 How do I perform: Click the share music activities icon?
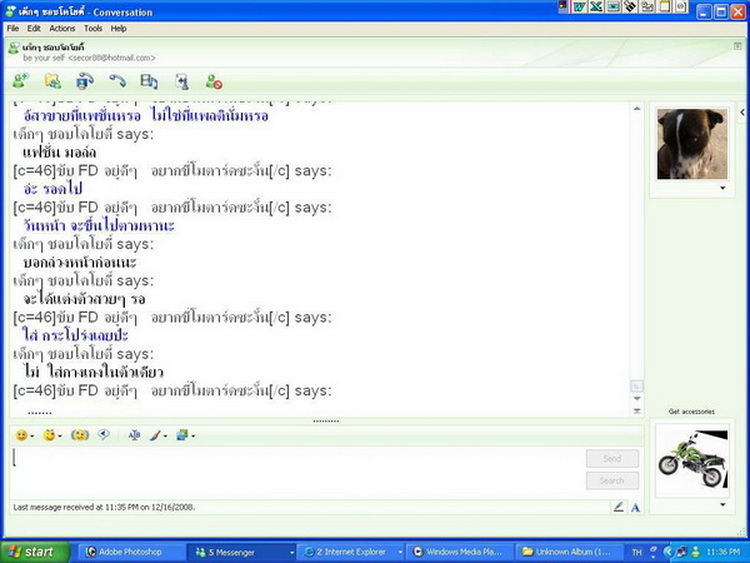[149, 82]
